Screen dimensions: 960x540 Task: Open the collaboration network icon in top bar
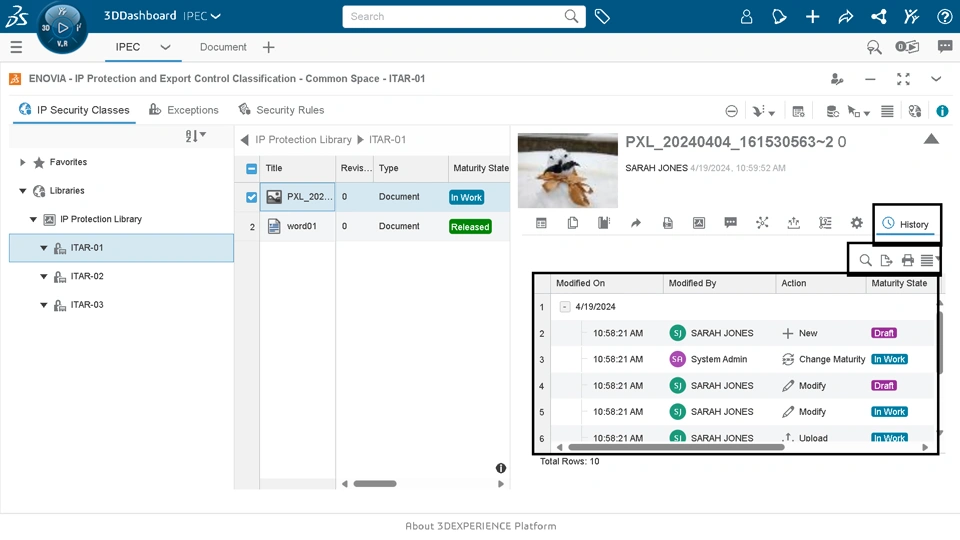tap(879, 17)
